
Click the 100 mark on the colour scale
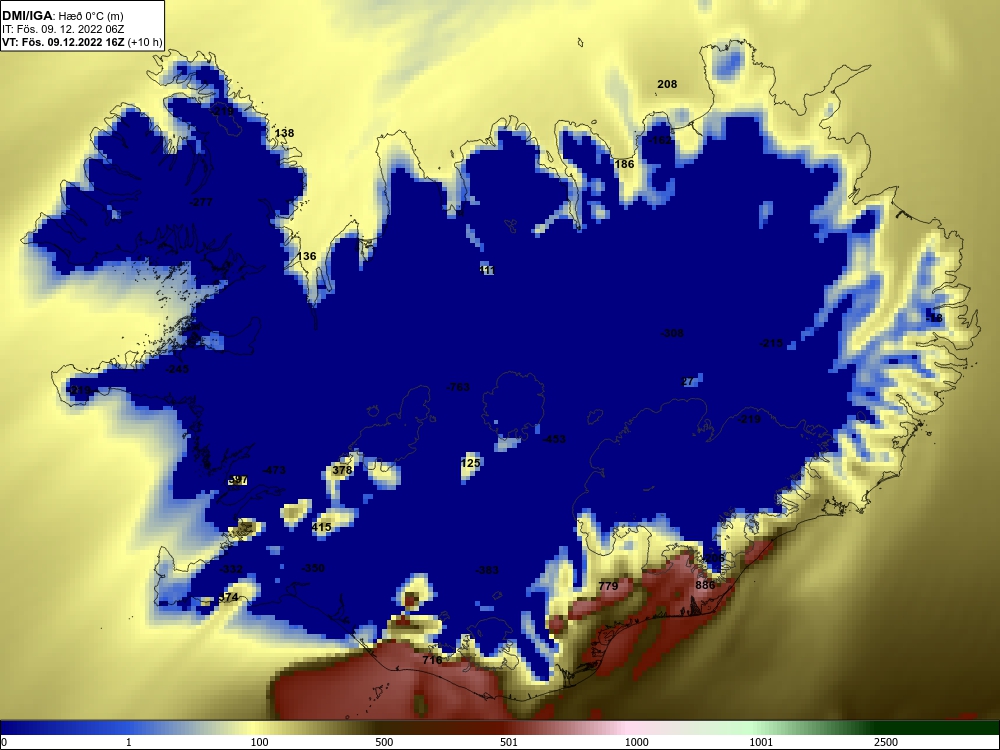click(x=260, y=742)
